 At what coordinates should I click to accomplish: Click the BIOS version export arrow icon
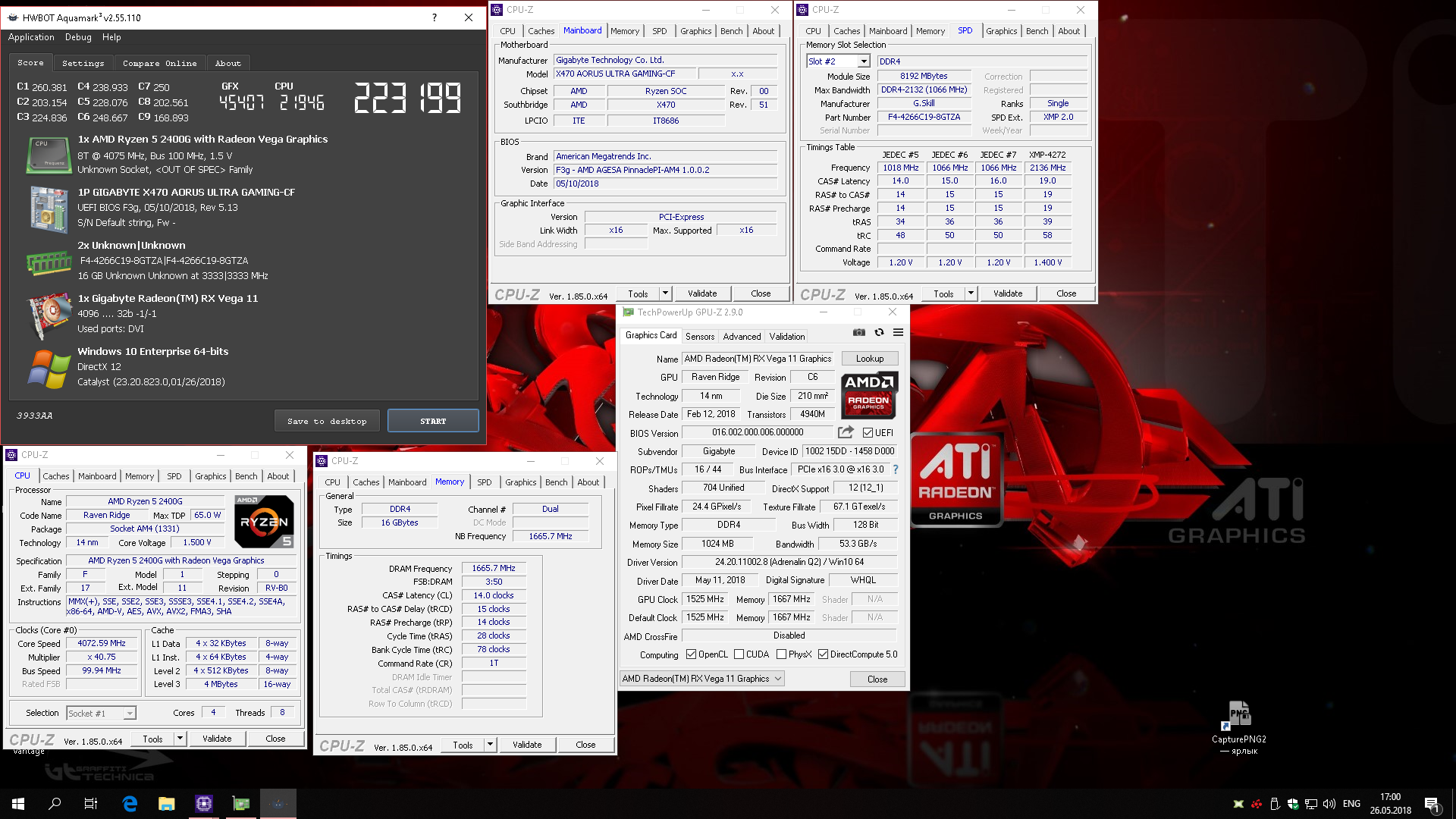(845, 432)
